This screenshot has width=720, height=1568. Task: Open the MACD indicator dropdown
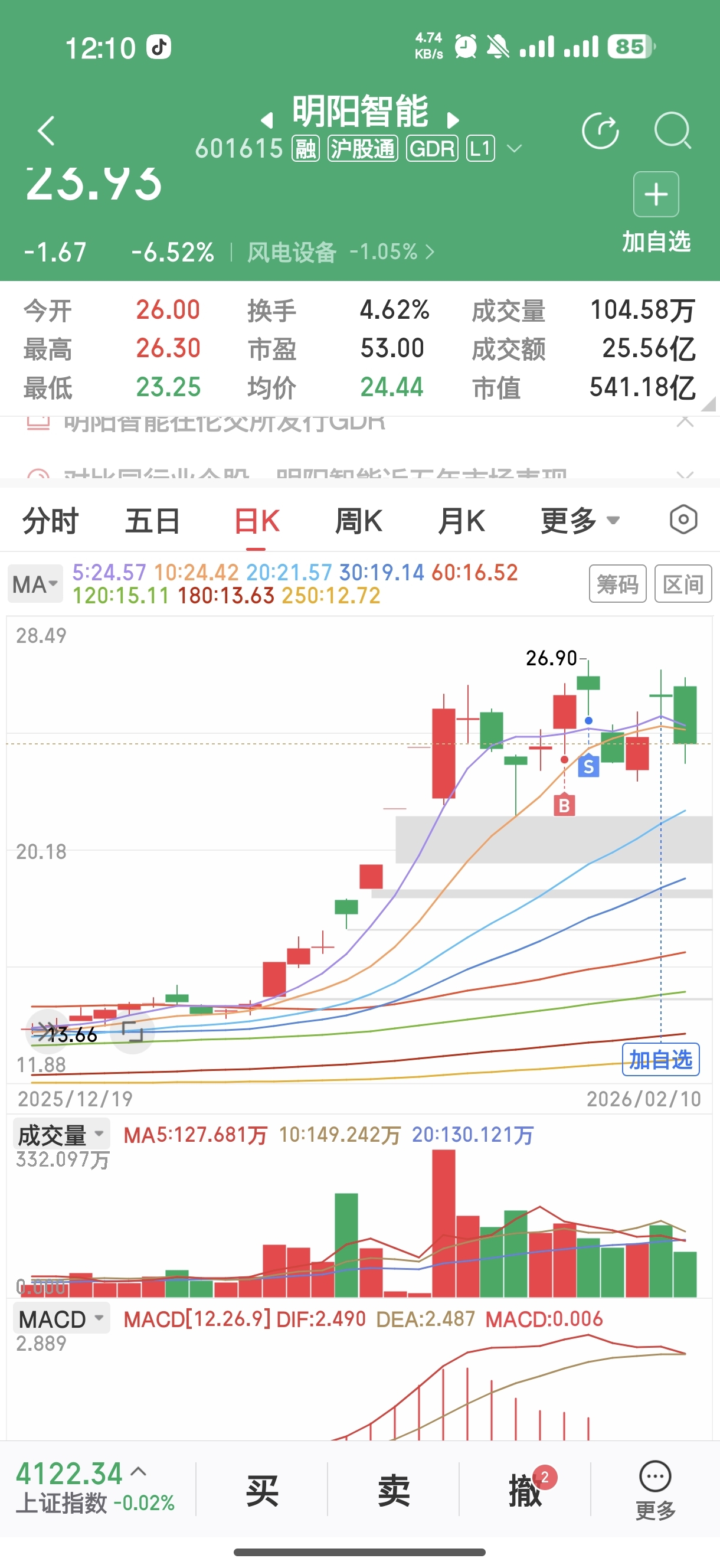(x=61, y=1318)
